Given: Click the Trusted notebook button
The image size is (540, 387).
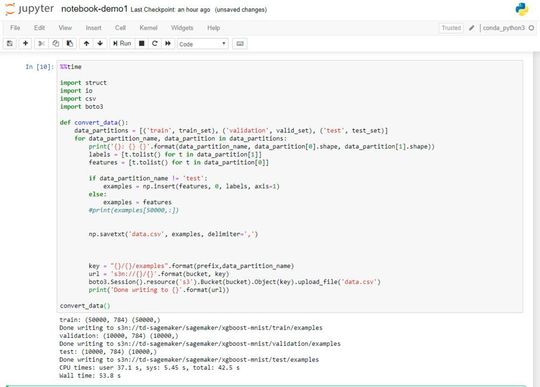Looking at the screenshot, I should coord(451,28).
